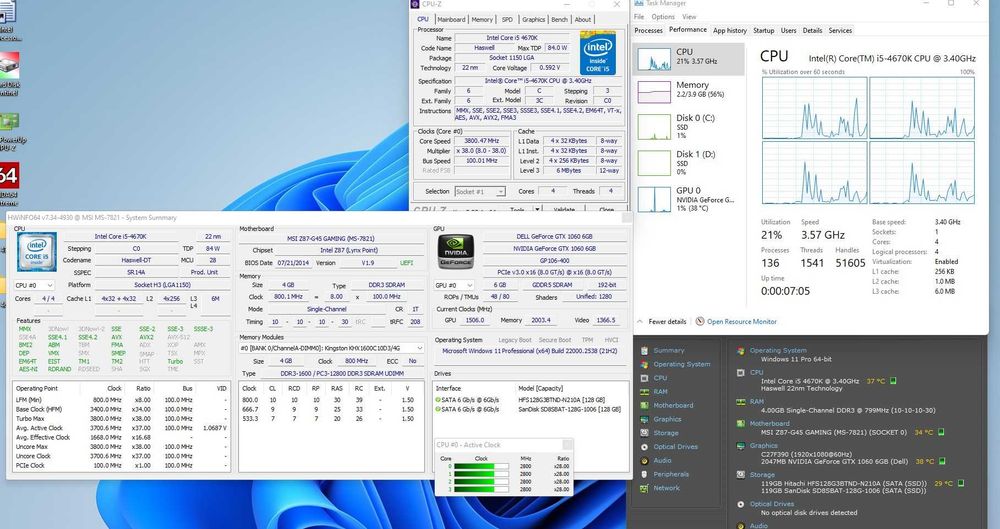Open Graphics tab in CPU-Z

[533, 20]
